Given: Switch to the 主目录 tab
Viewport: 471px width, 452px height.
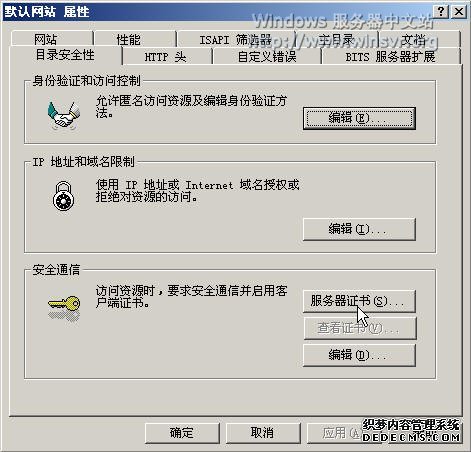Looking at the screenshot, I should tap(336, 39).
